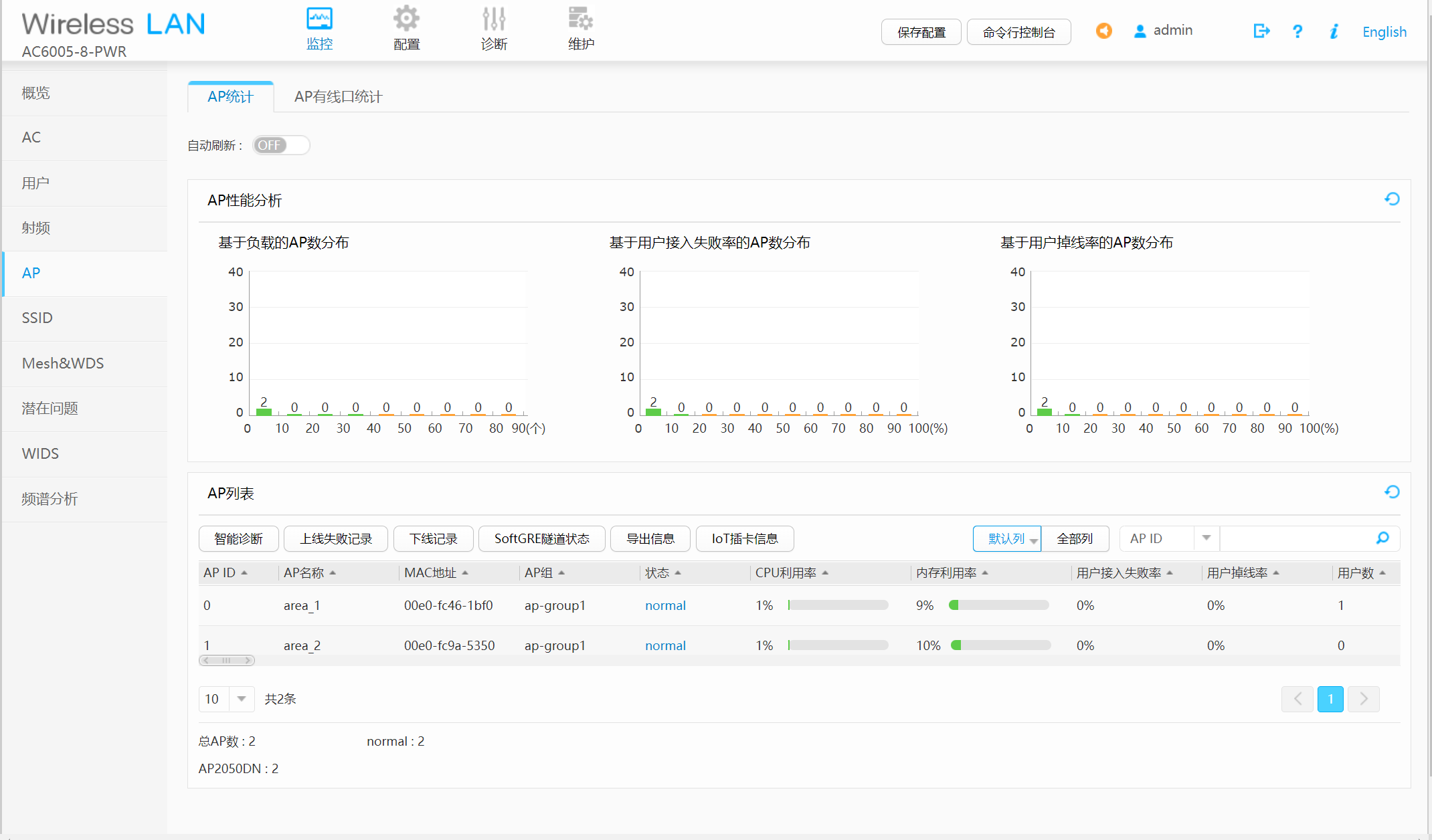
Task: Sort by MAC地址 column arrow
Action: click(x=465, y=572)
